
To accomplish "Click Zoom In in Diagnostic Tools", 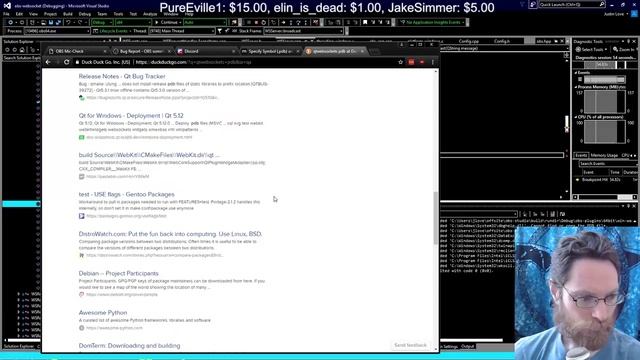I will coord(624,49).
